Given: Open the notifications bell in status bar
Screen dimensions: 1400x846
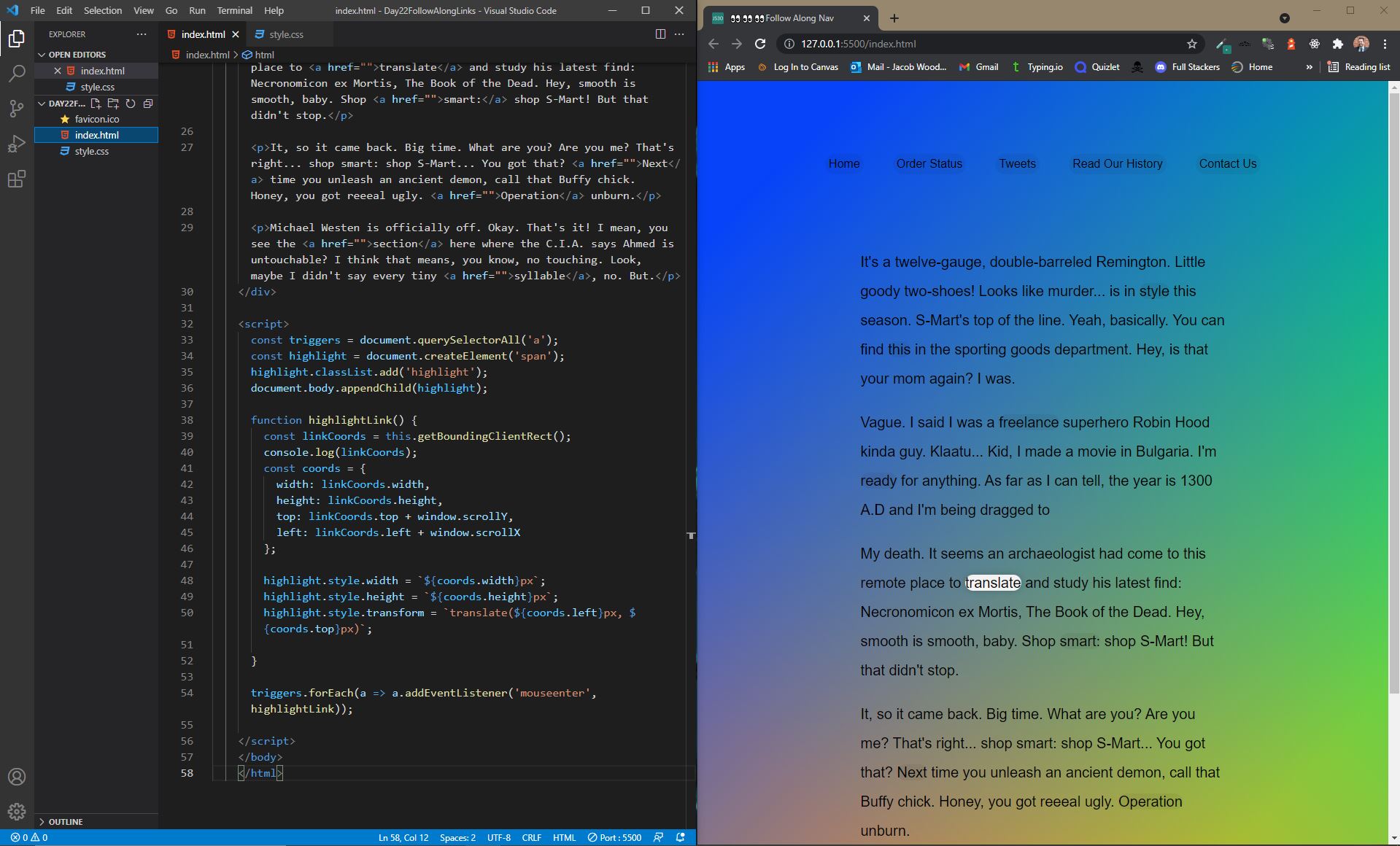Looking at the screenshot, I should (681, 837).
